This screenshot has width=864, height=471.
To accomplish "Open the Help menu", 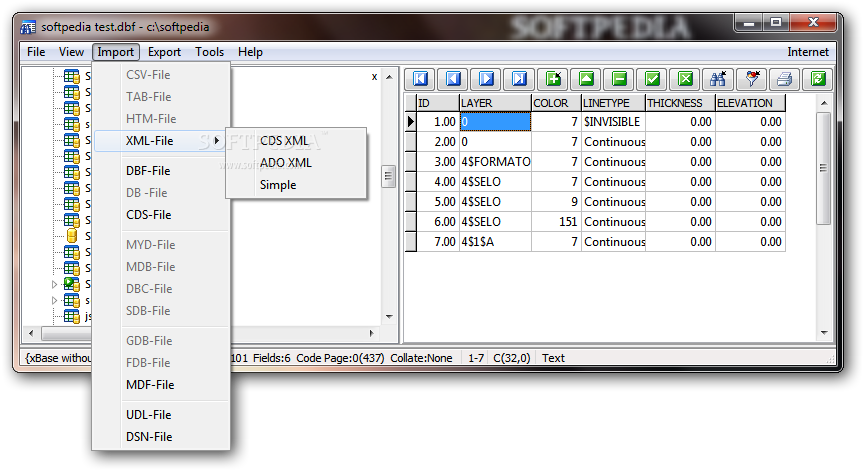I will tap(250, 52).
